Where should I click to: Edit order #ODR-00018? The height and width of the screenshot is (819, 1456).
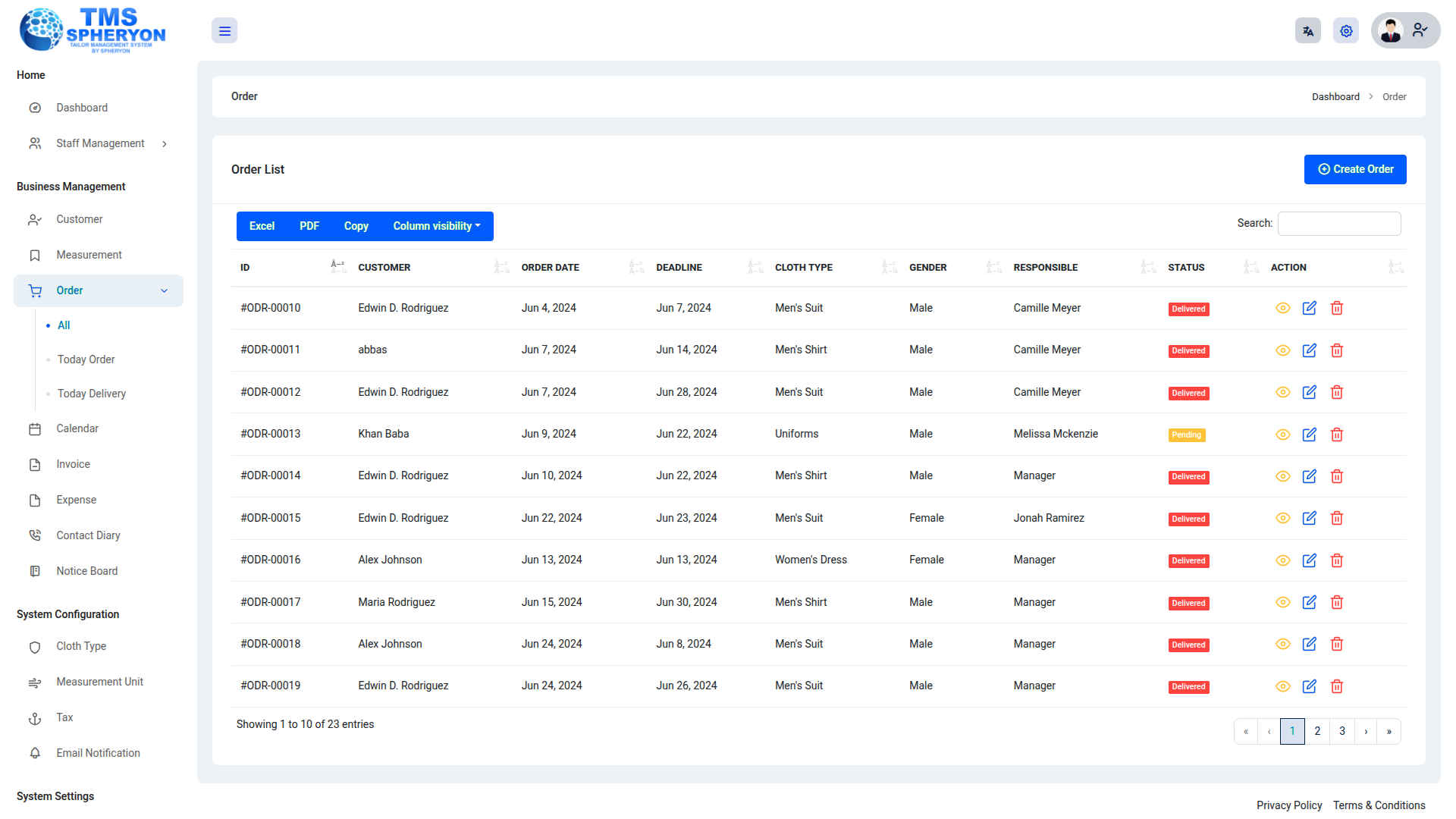(1310, 644)
